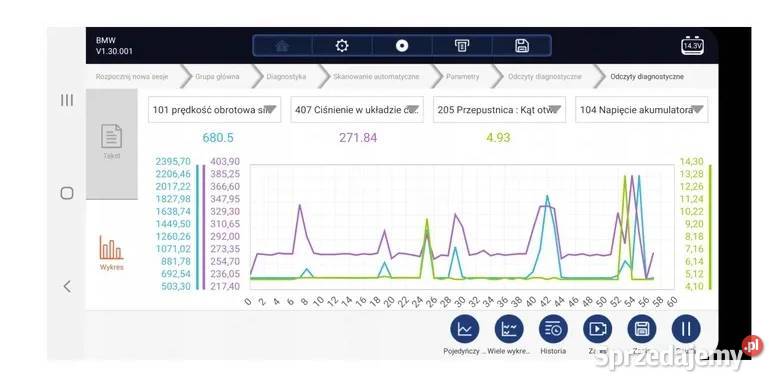Go to home screen icon
The image size is (783, 390).
[282, 46]
